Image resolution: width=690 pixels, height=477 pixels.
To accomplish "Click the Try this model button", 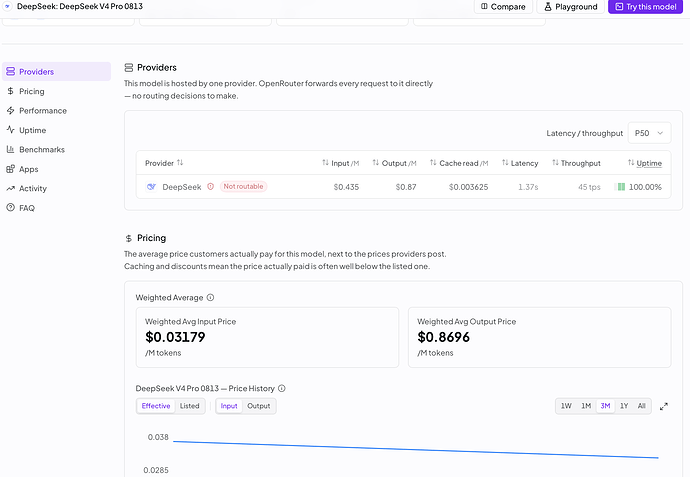I will tap(646, 7).
